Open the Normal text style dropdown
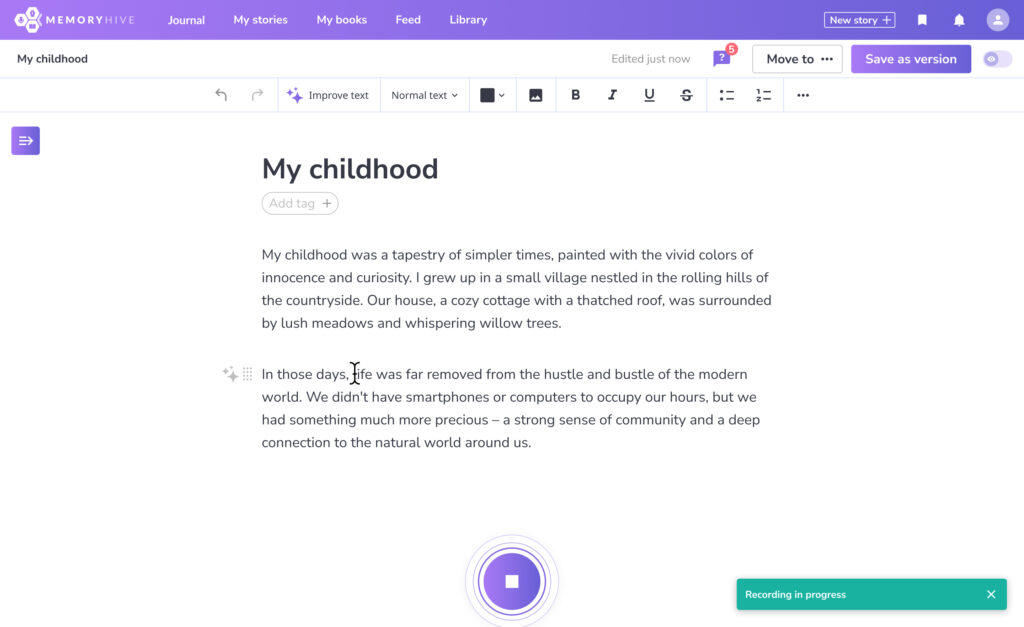The width and height of the screenshot is (1024, 627). [x=424, y=95]
